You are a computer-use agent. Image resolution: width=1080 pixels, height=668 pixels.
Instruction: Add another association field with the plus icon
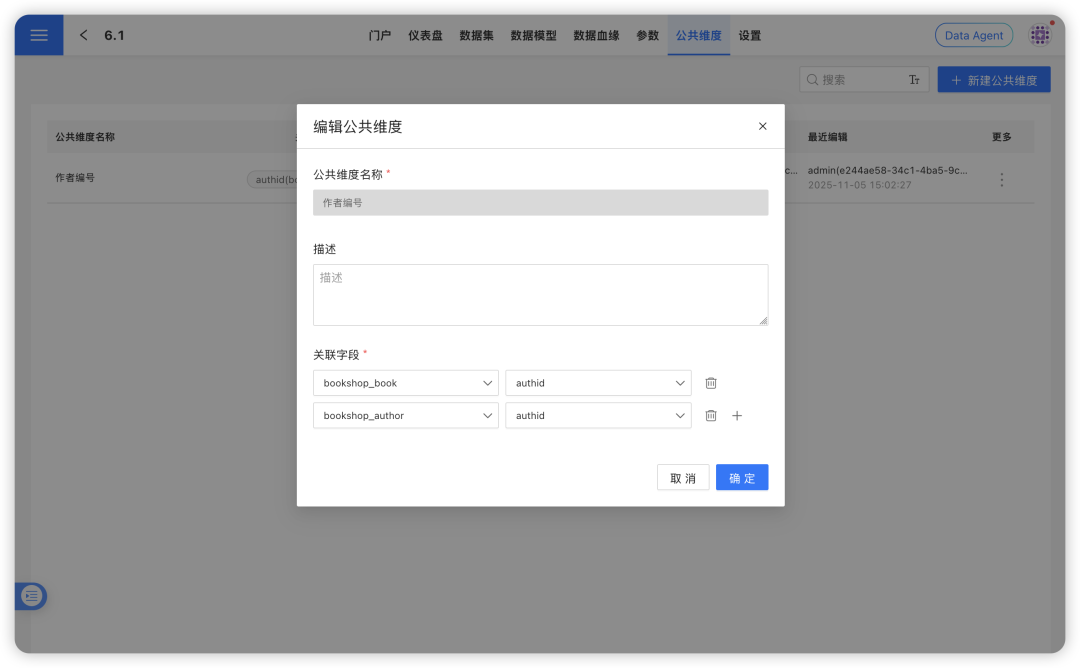[x=737, y=415]
